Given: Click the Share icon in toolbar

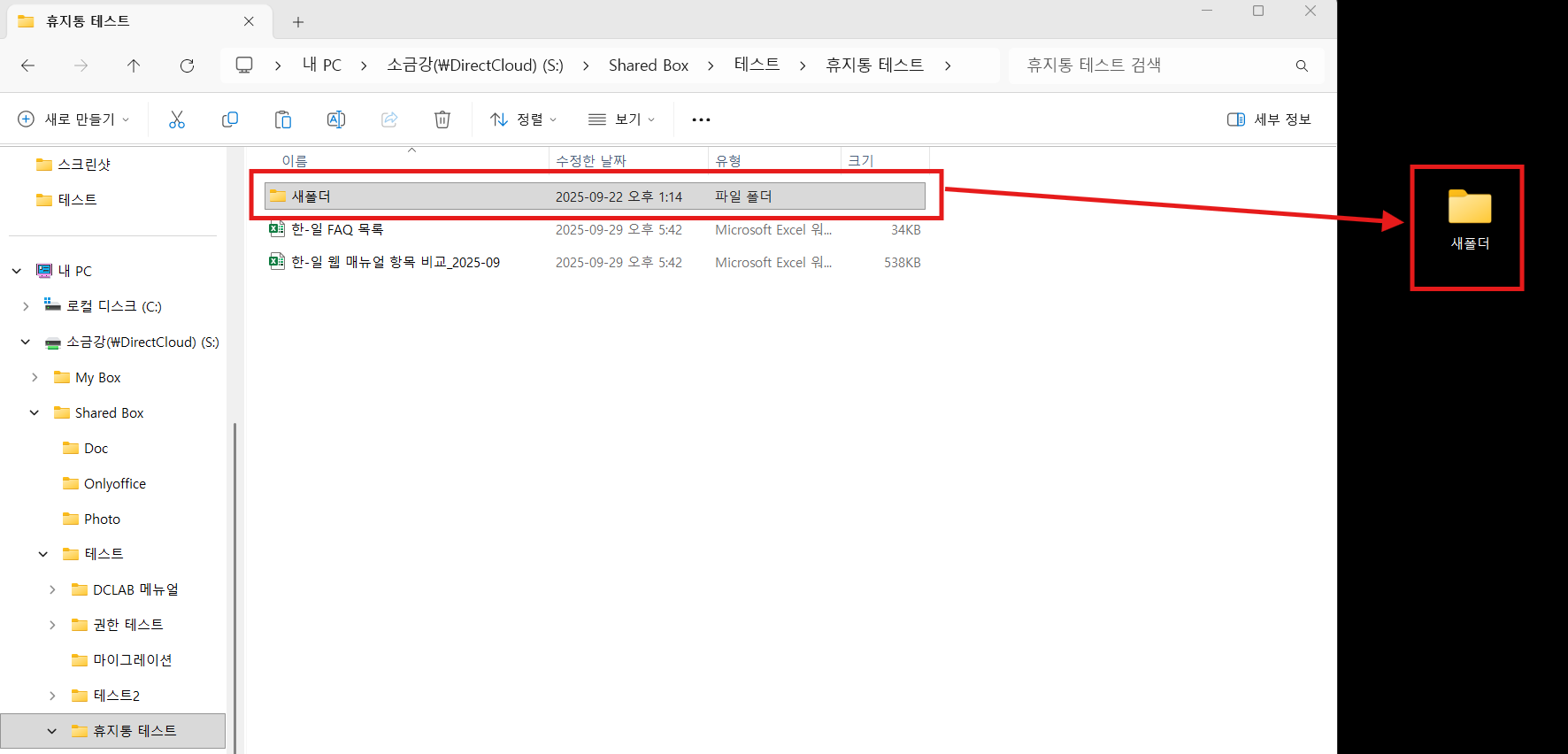Looking at the screenshot, I should (389, 119).
